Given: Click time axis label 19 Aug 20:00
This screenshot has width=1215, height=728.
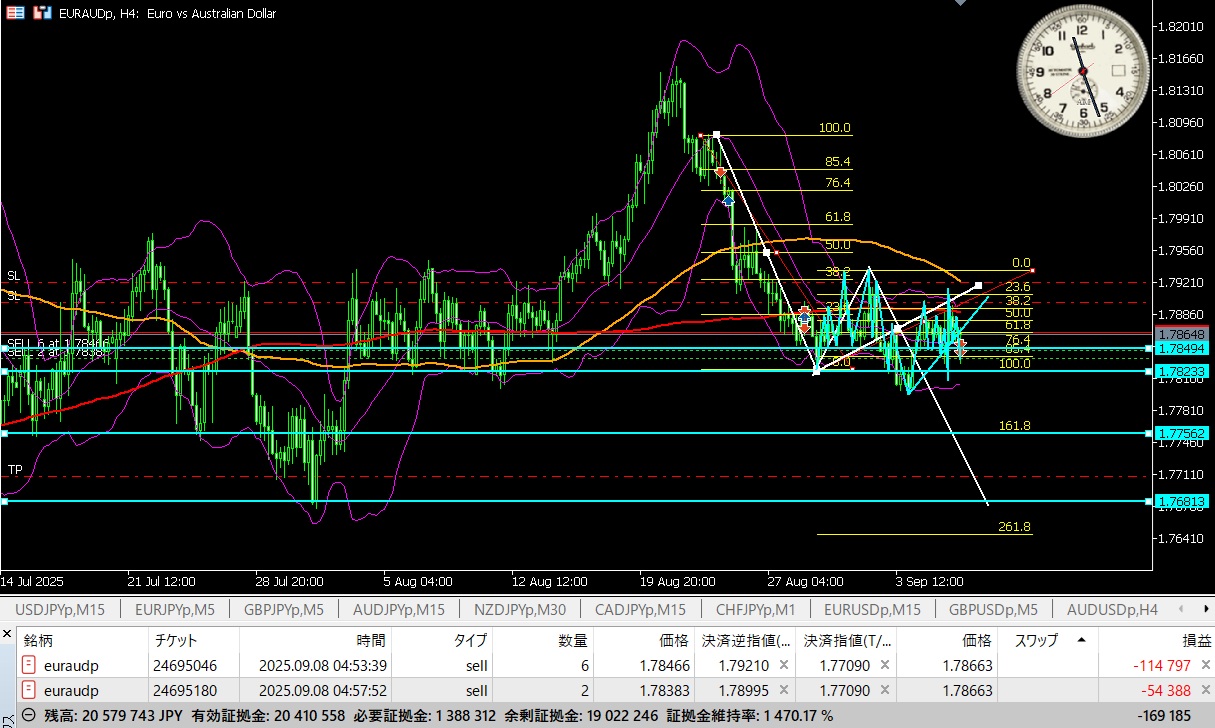Looking at the screenshot, I should point(679,581).
